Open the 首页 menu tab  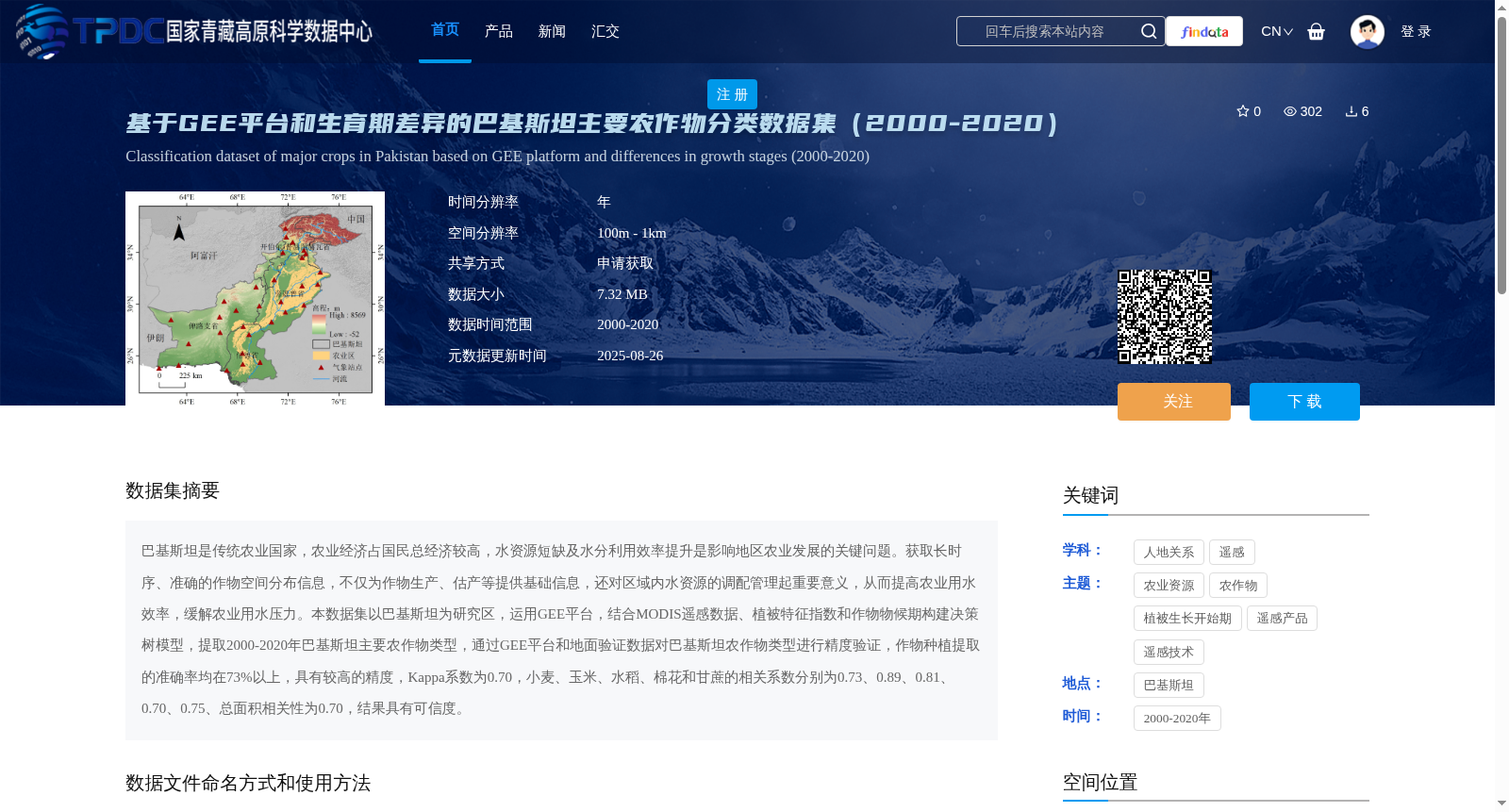[x=445, y=30]
